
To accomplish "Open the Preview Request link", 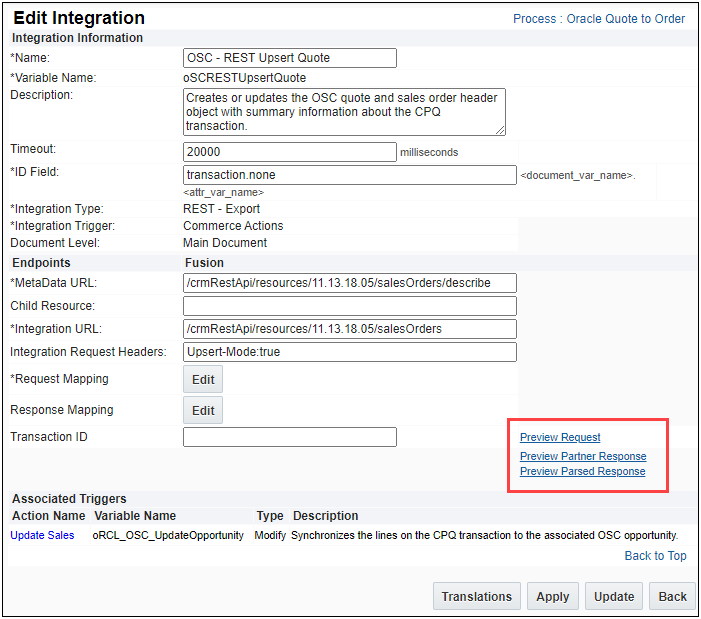I will point(560,437).
